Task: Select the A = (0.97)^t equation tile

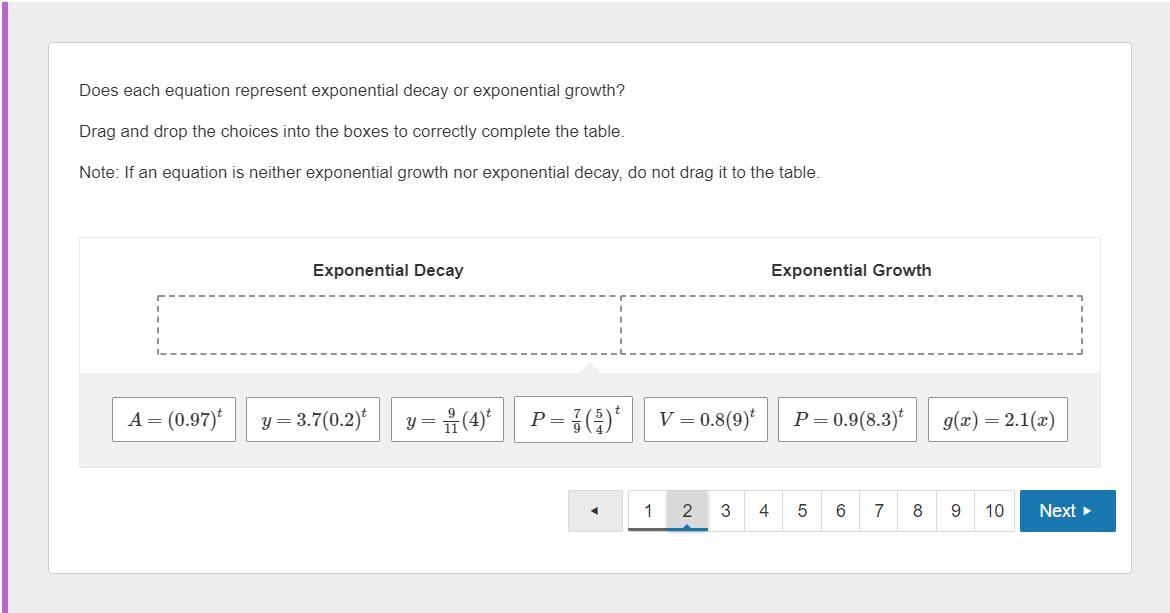Action: (174, 419)
